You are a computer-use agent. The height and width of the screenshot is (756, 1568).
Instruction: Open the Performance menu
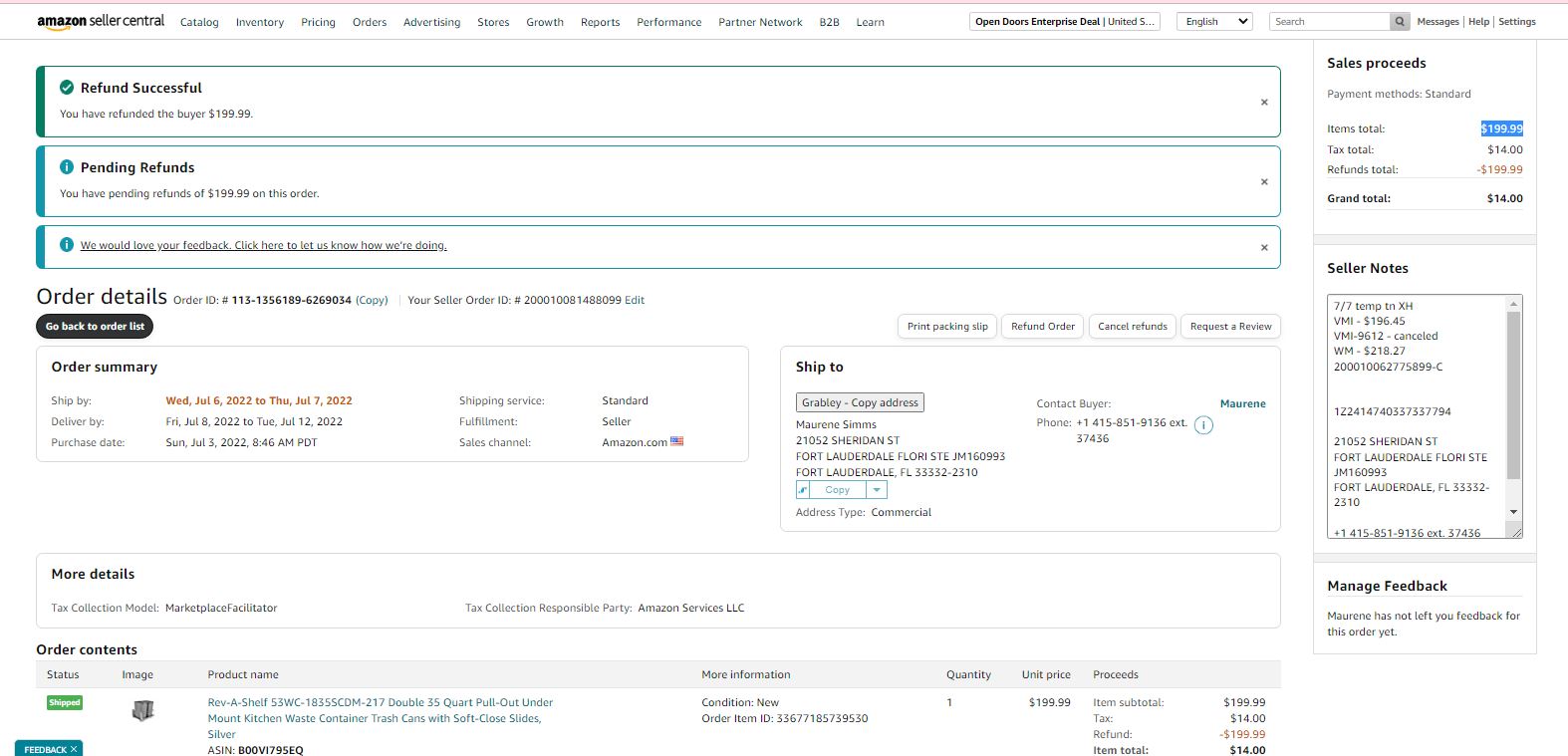point(669,22)
